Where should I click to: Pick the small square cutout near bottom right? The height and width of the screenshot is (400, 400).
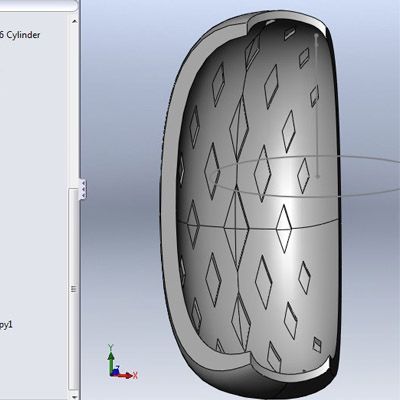pyautogui.click(x=317, y=345)
